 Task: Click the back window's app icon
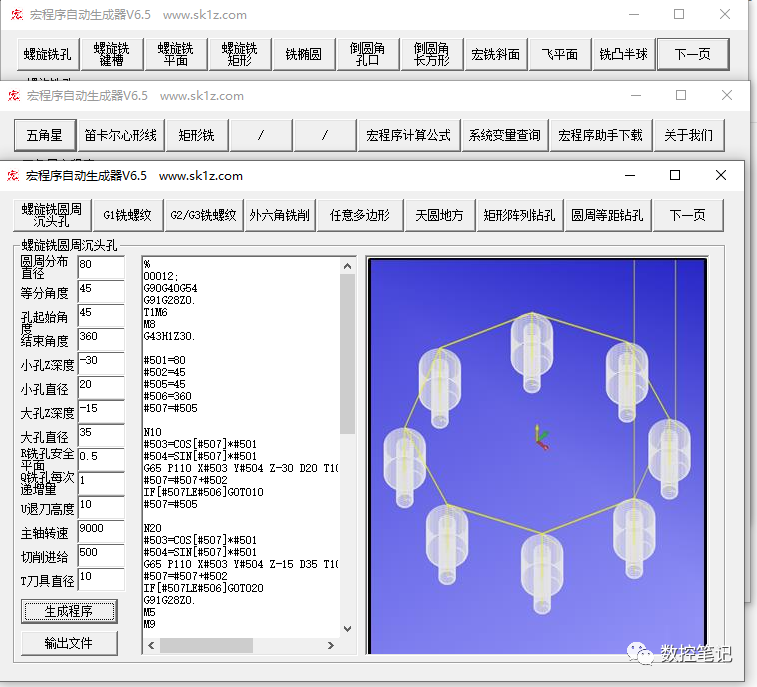pyautogui.click(x=17, y=14)
